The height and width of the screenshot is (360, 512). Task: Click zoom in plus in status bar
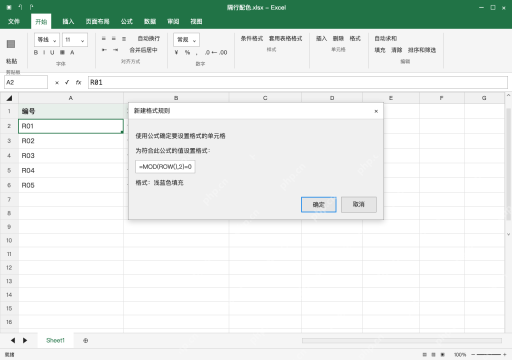pyautogui.click(x=505, y=355)
